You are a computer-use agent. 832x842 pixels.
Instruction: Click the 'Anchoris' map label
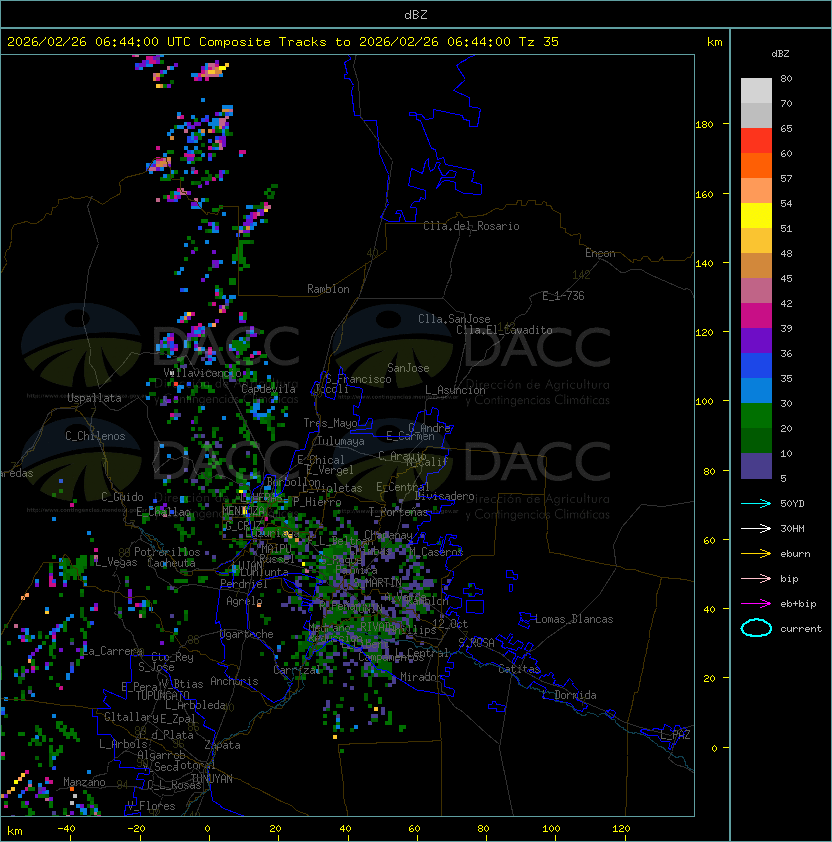(234, 681)
